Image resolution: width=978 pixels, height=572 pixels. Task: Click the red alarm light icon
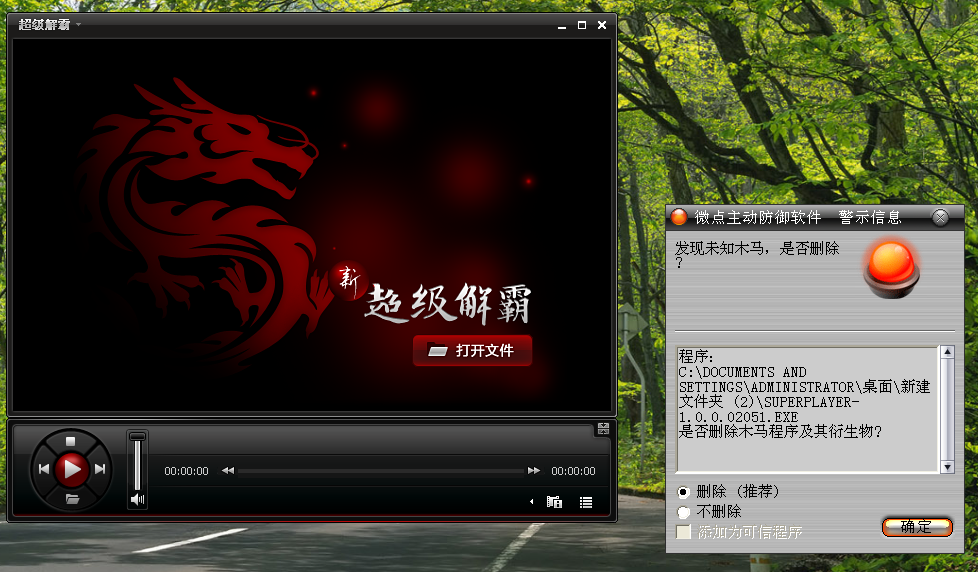(892, 269)
